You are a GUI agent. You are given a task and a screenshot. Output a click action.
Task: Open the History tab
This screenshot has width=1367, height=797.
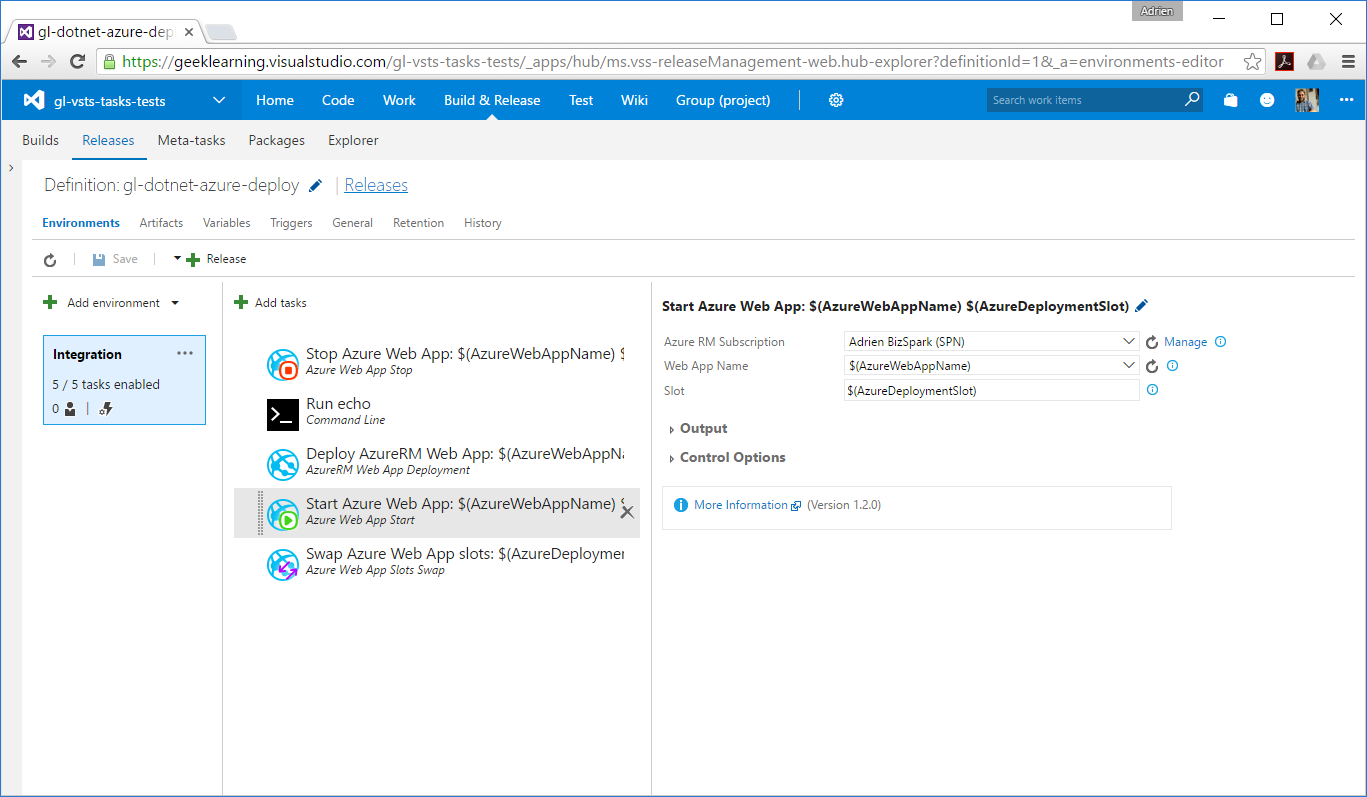coord(483,223)
